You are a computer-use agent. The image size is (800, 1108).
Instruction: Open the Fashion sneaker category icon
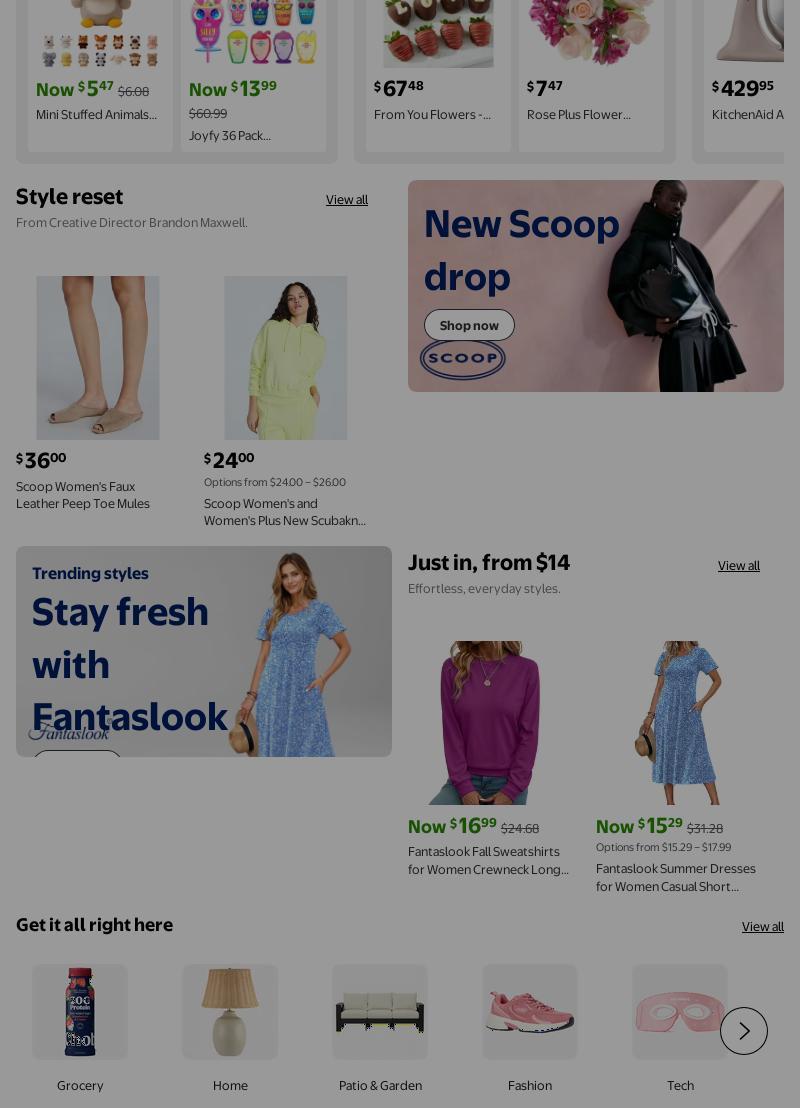pyautogui.click(x=529, y=1012)
